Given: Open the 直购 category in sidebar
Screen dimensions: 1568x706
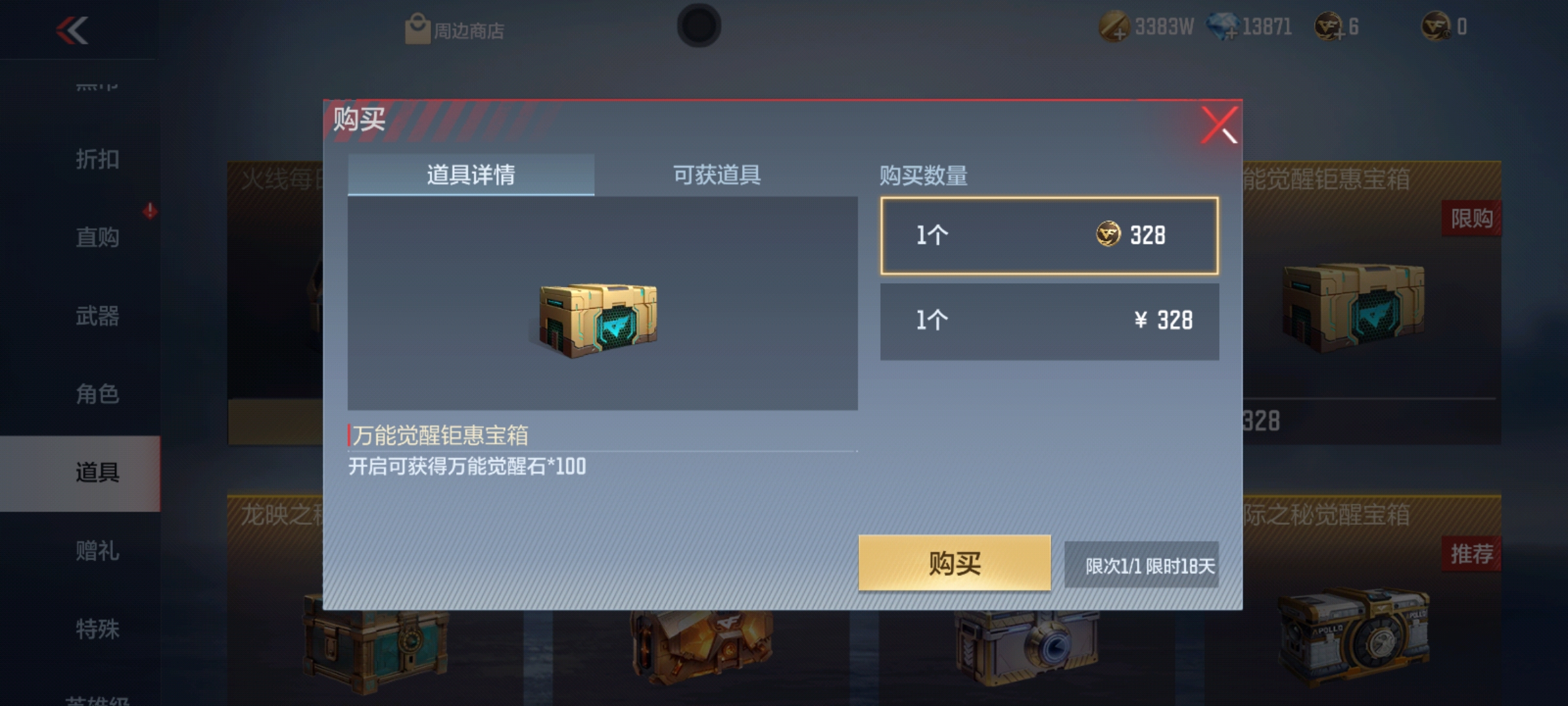Looking at the screenshot, I should pyautogui.click(x=97, y=237).
